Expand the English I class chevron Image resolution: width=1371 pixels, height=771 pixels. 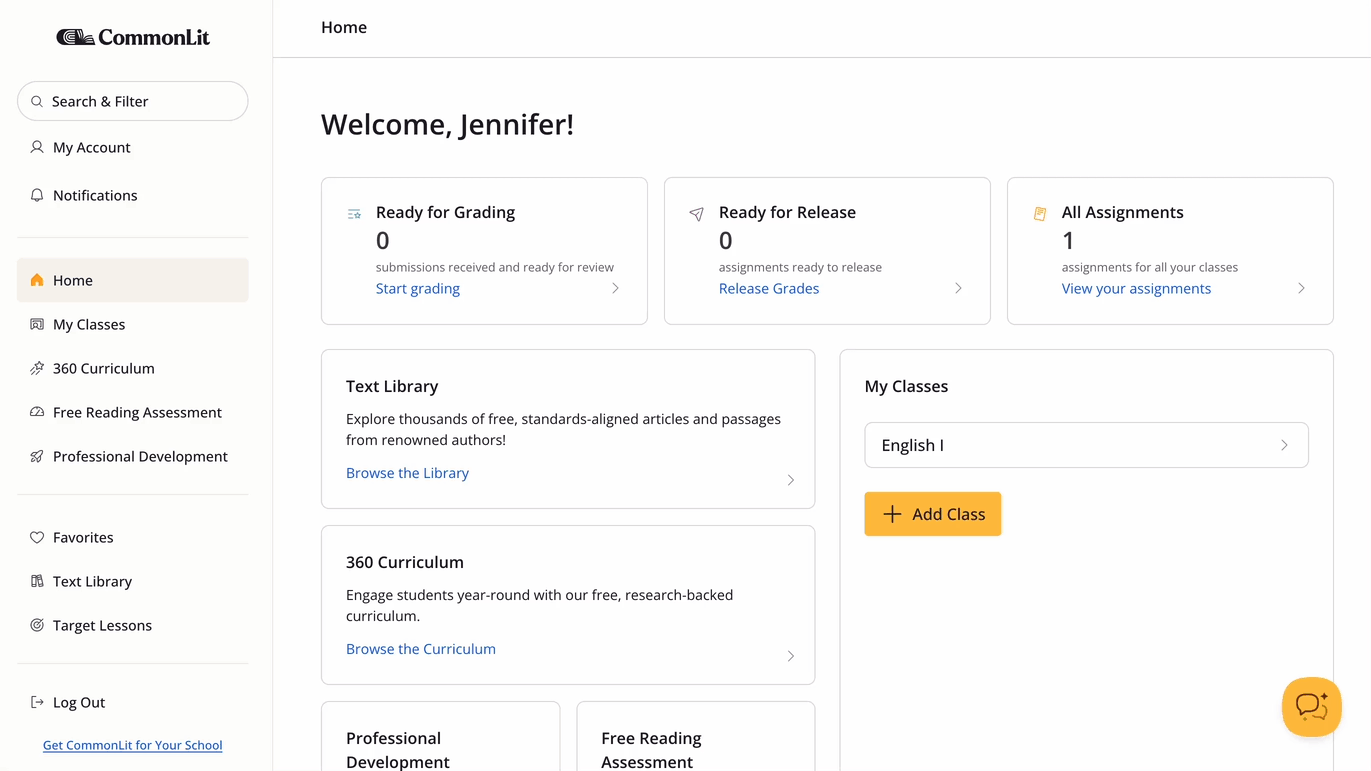[x=1284, y=445]
